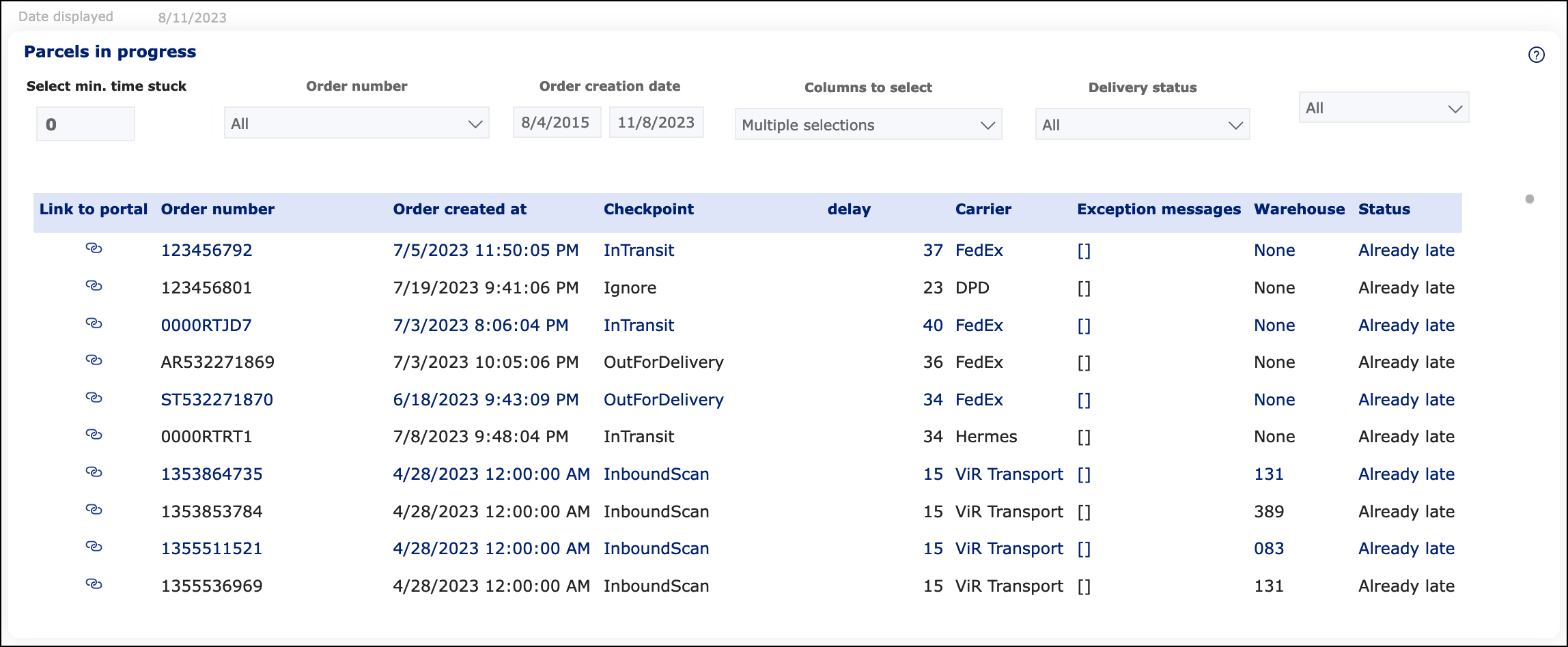Open portal link icon for order 123456792

coord(94,248)
